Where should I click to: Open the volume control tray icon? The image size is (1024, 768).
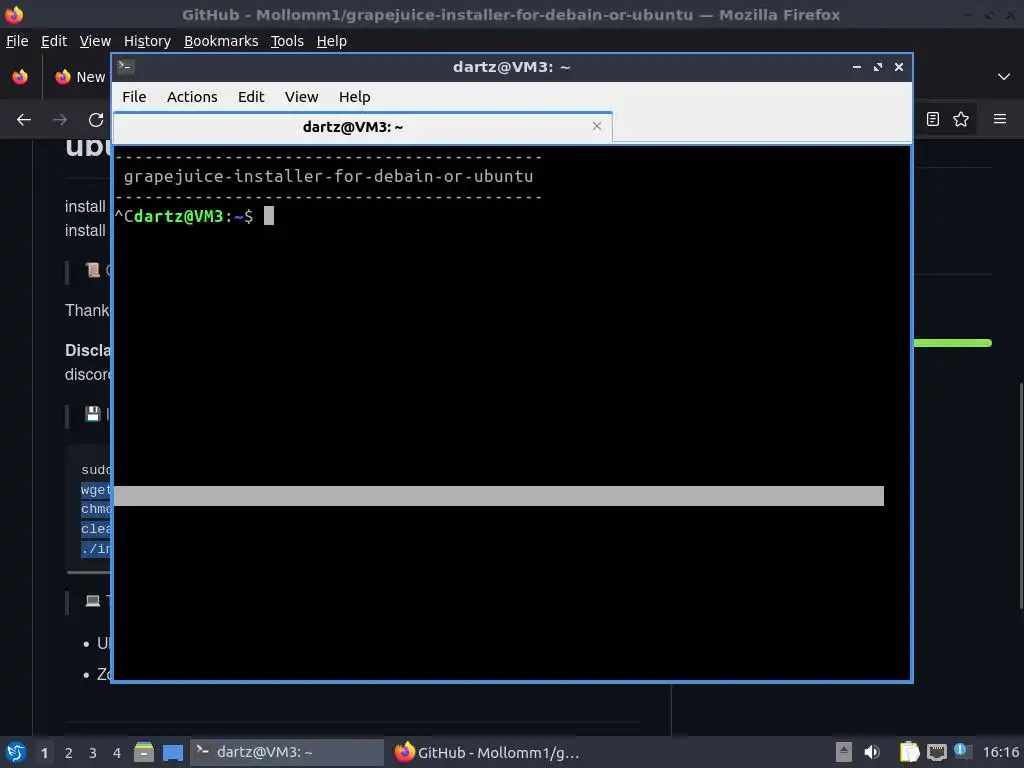coord(872,752)
